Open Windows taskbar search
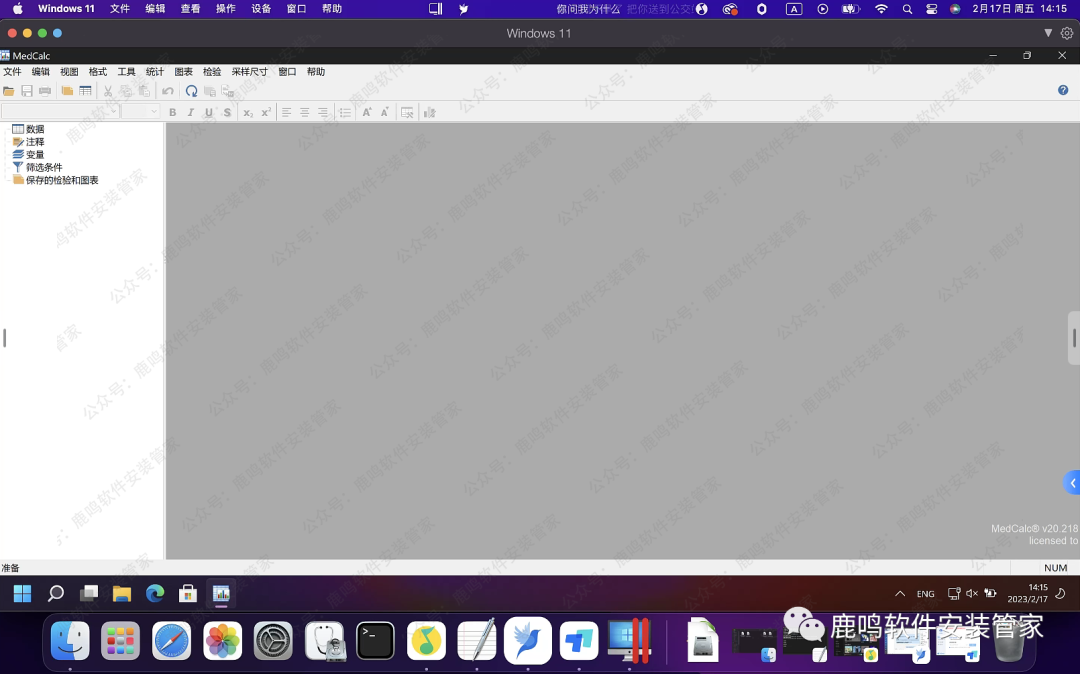 (56, 593)
